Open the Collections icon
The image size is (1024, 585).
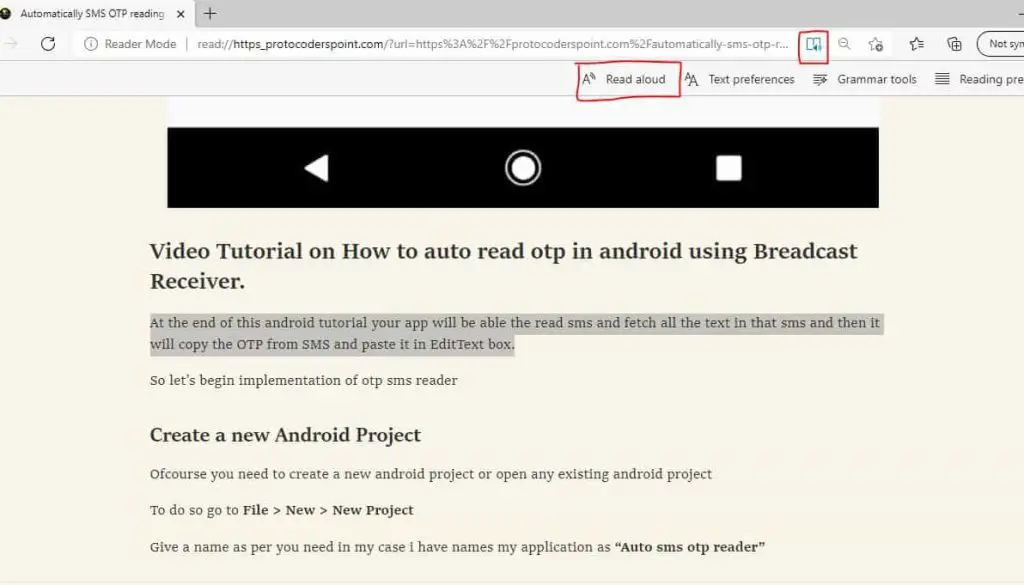[954, 44]
